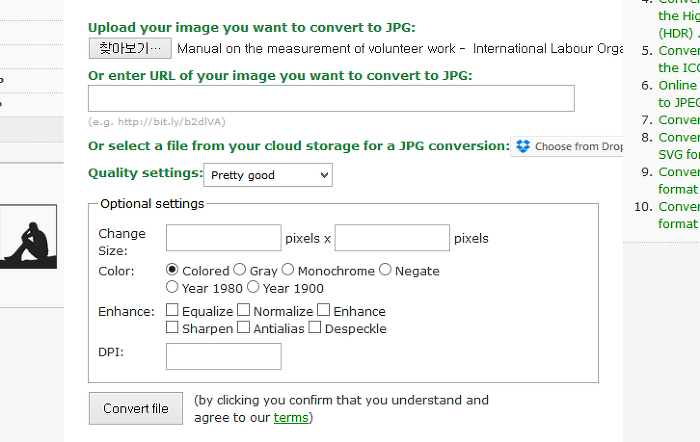Click the Dropbox logo icon
Image resolution: width=700 pixels, height=442 pixels.
click(x=523, y=146)
